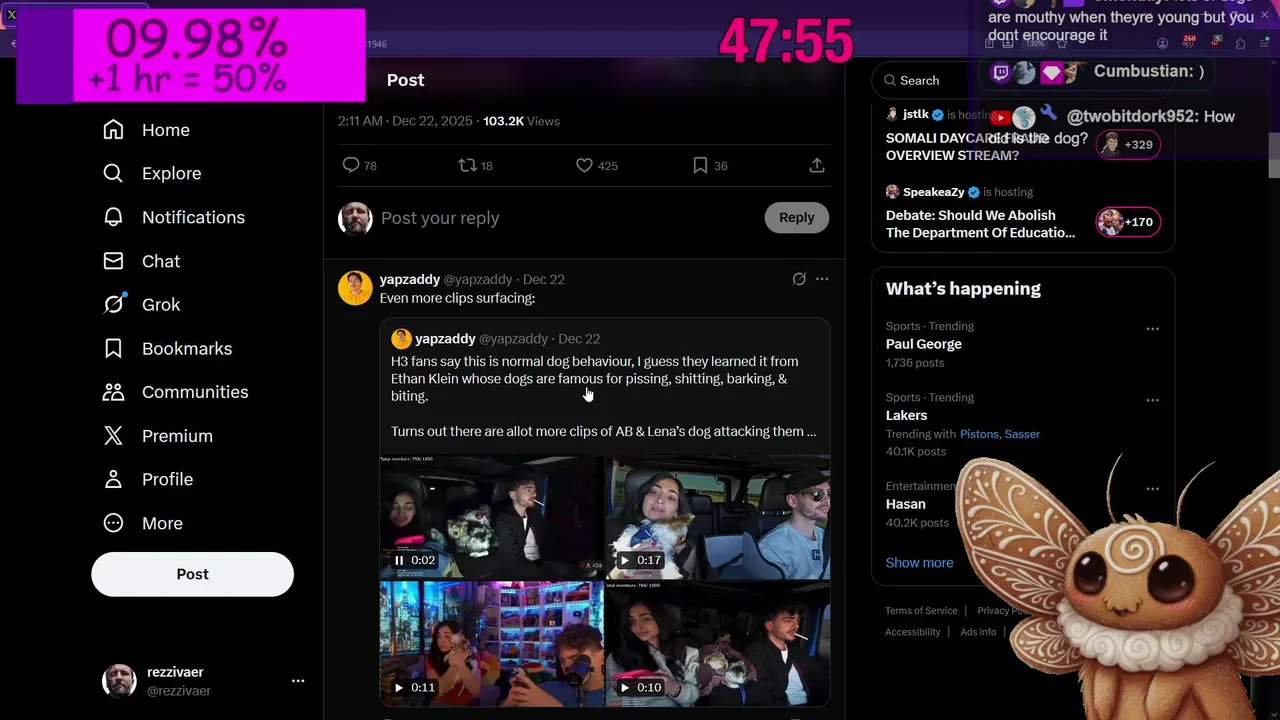Click the Home house icon
1280x720 pixels.
coord(113,130)
